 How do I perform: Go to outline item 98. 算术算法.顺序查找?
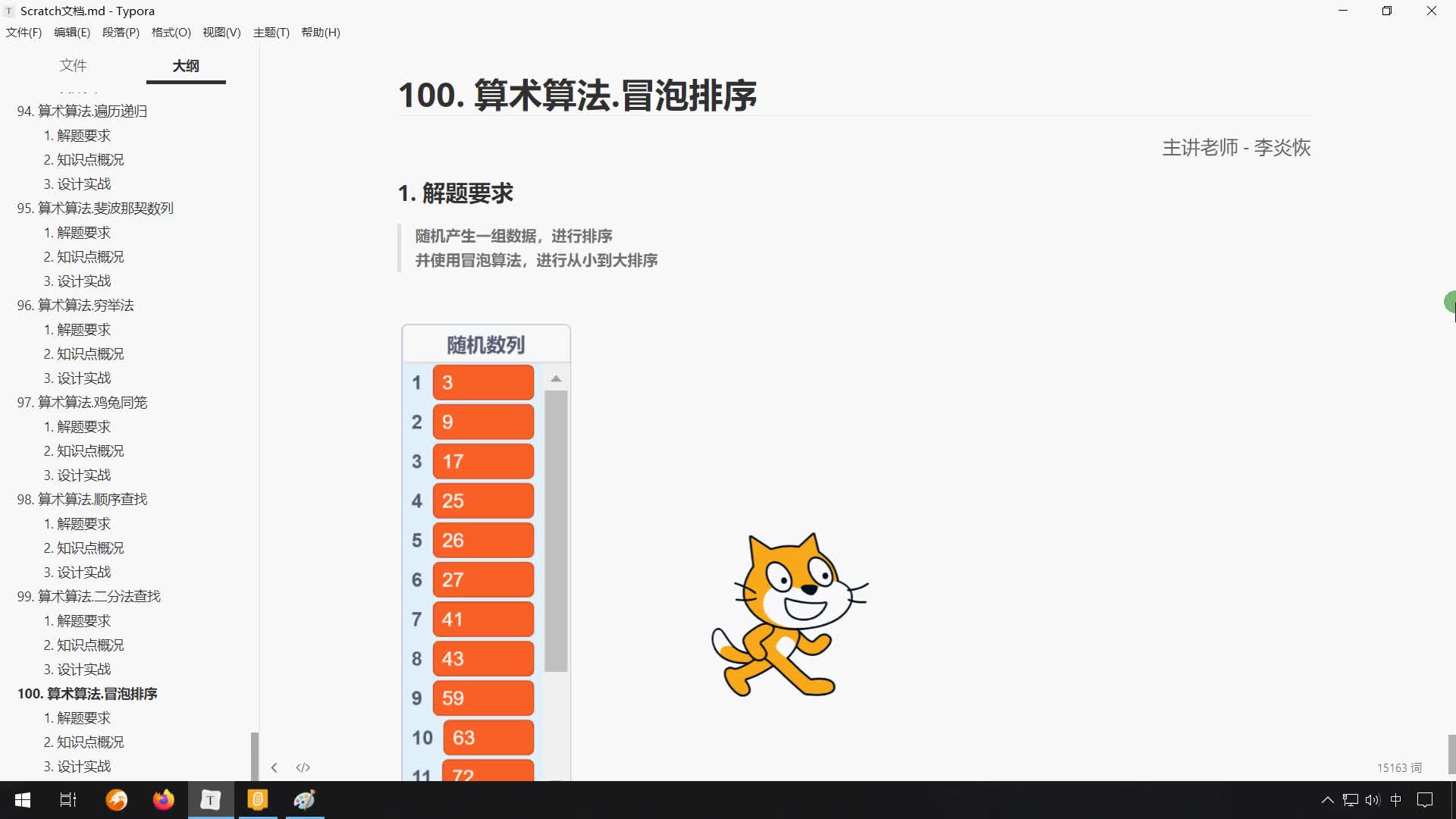[82, 500]
